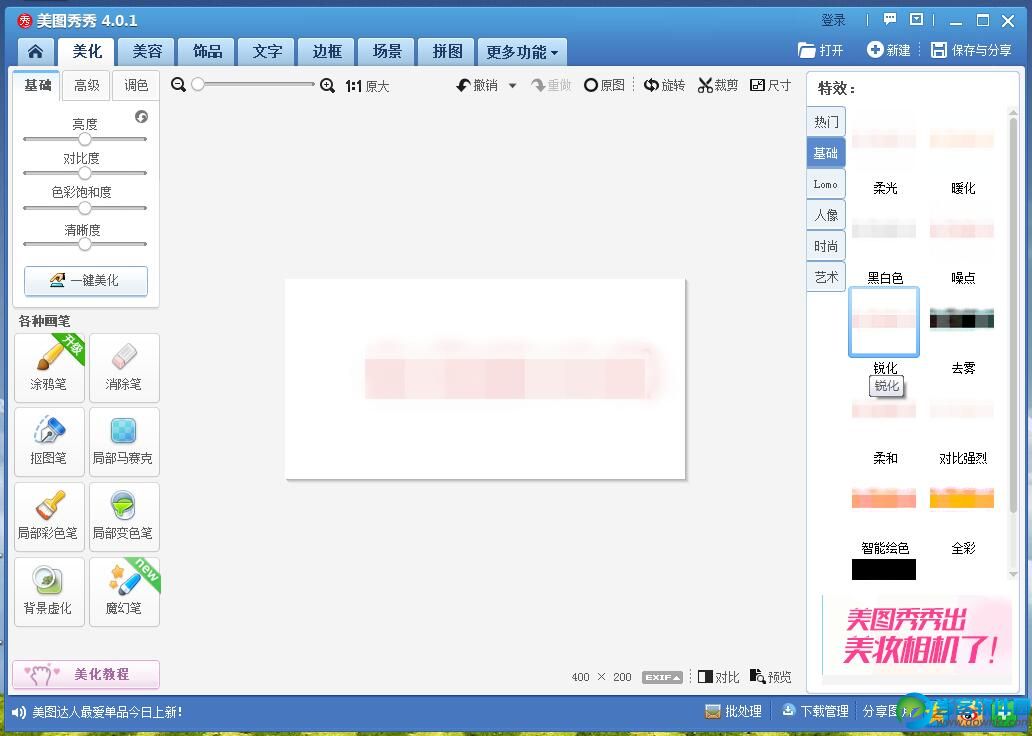Open the 美妆相机 advertisement banner
Image resolution: width=1032 pixels, height=736 pixels.
pyautogui.click(x=917, y=636)
